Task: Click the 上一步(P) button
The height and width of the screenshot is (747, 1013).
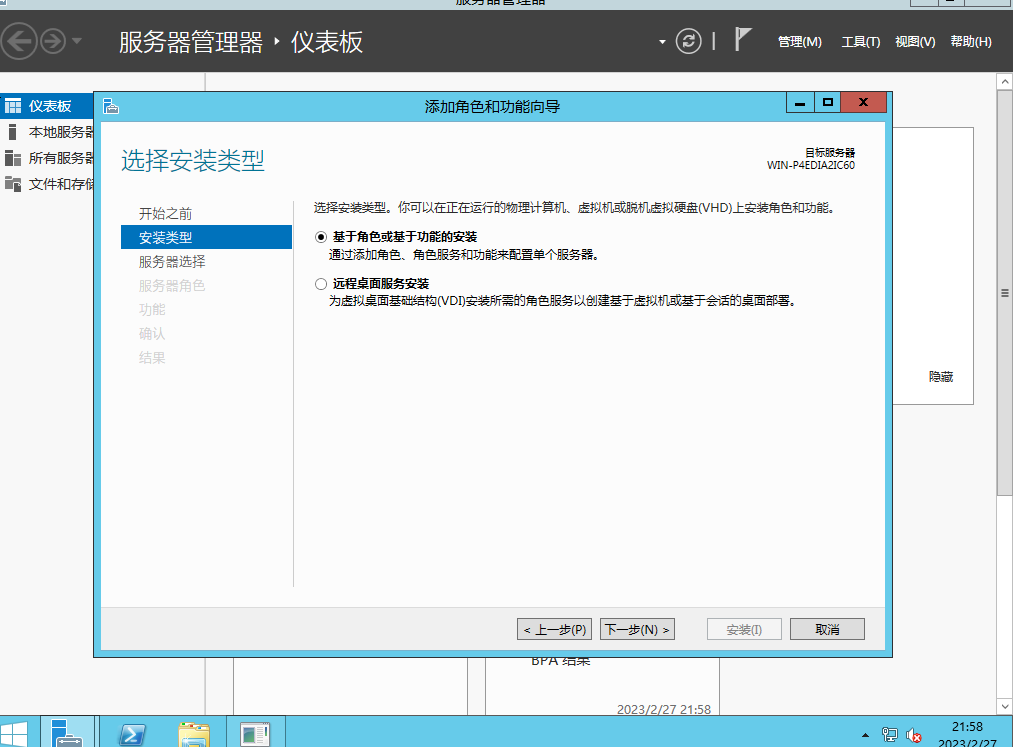Action: 554,629
